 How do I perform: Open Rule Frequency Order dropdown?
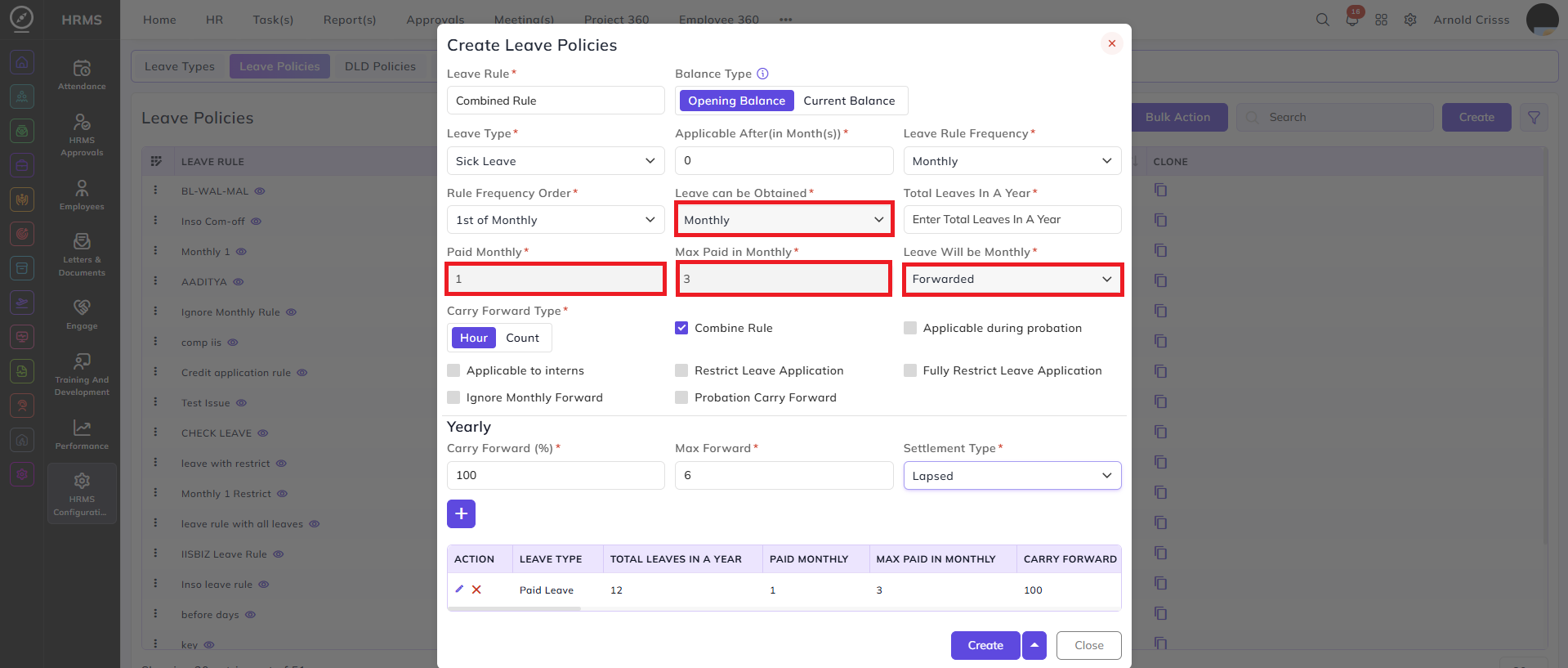[x=556, y=220]
